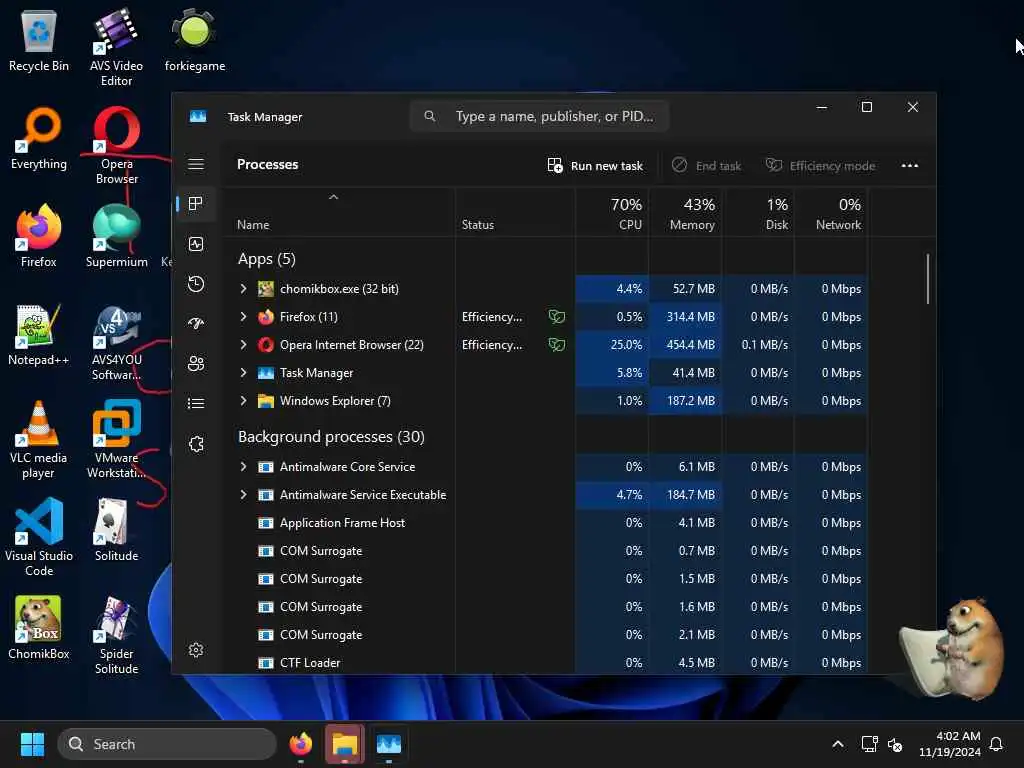Viewport: 1024px width, 768px height.
Task: Select AVS Video Editor desktop icon
Action: pyautogui.click(x=116, y=47)
